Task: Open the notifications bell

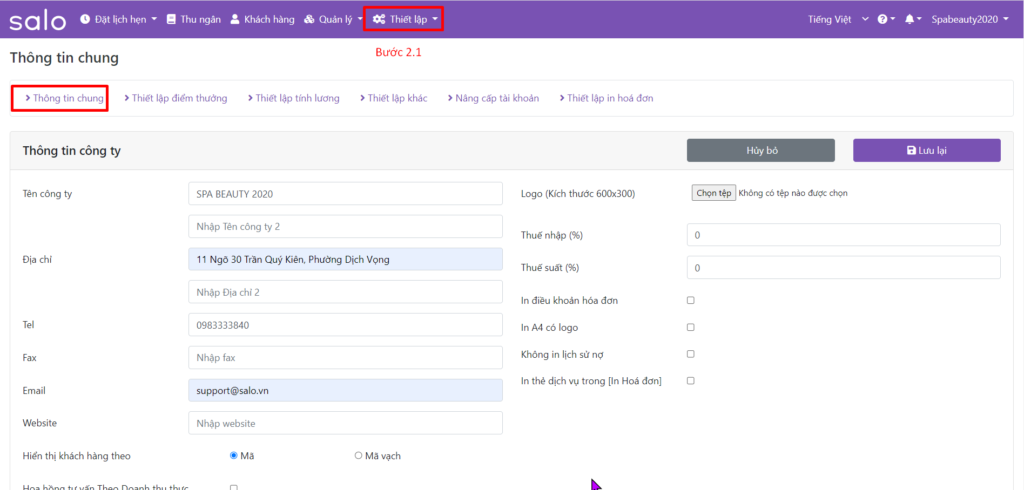Action: pos(911,19)
